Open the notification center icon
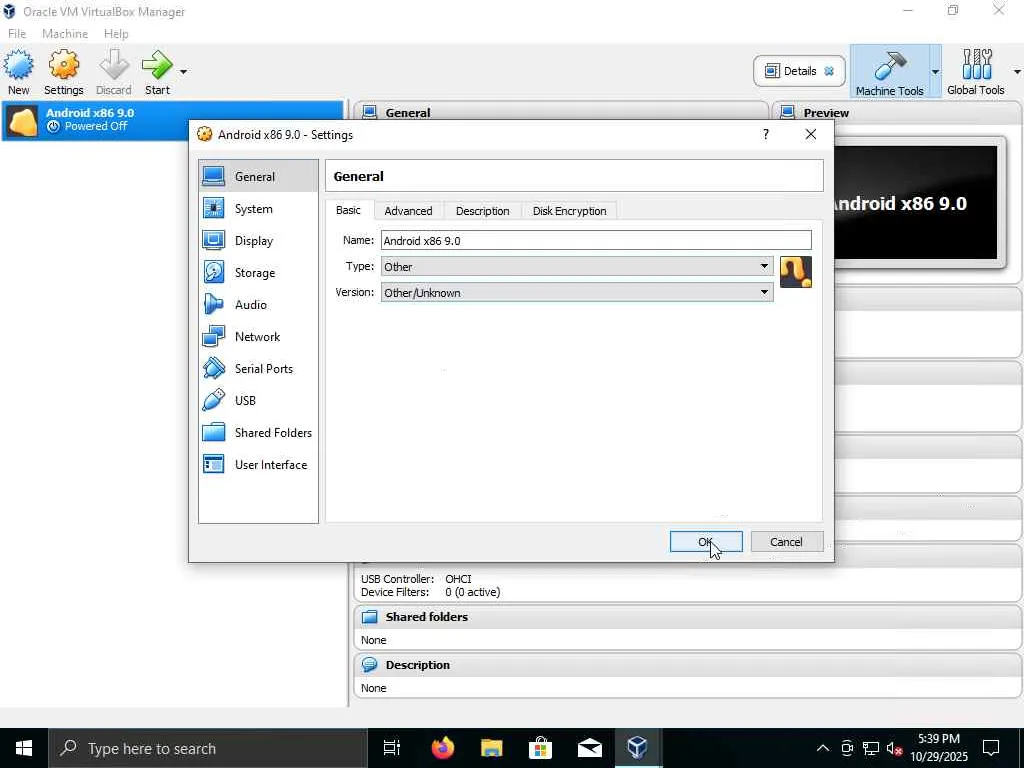Image resolution: width=1024 pixels, height=768 pixels. tap(991, 748)
